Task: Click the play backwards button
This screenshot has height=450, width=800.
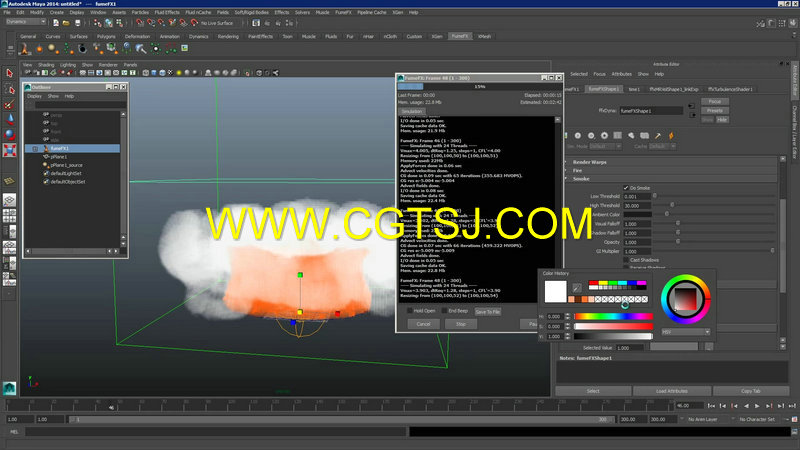Action: (x=746, y=406)
